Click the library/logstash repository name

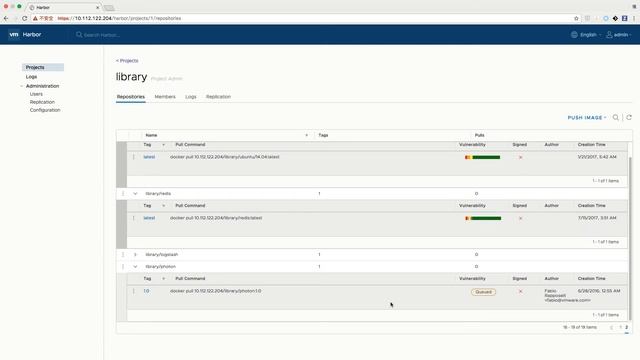[x=162, y=254]
